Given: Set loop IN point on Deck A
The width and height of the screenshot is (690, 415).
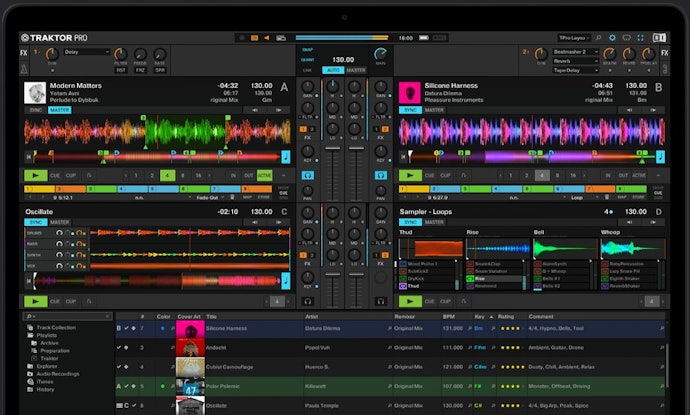Looking at the screenshot, I should [x=233, y=176].
